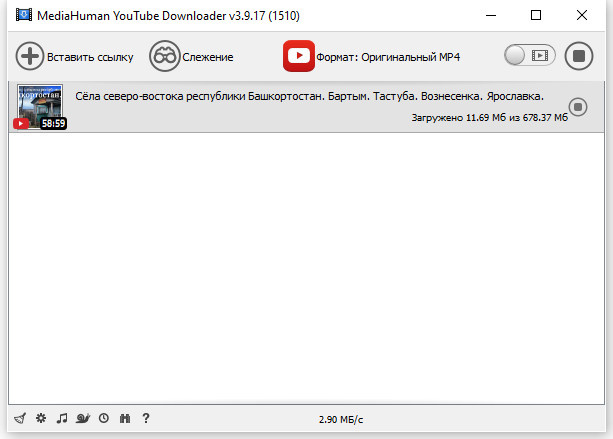Screen dimensions: 613x439
Task: Open the clock history icon
Action: [x=104, y=418]
